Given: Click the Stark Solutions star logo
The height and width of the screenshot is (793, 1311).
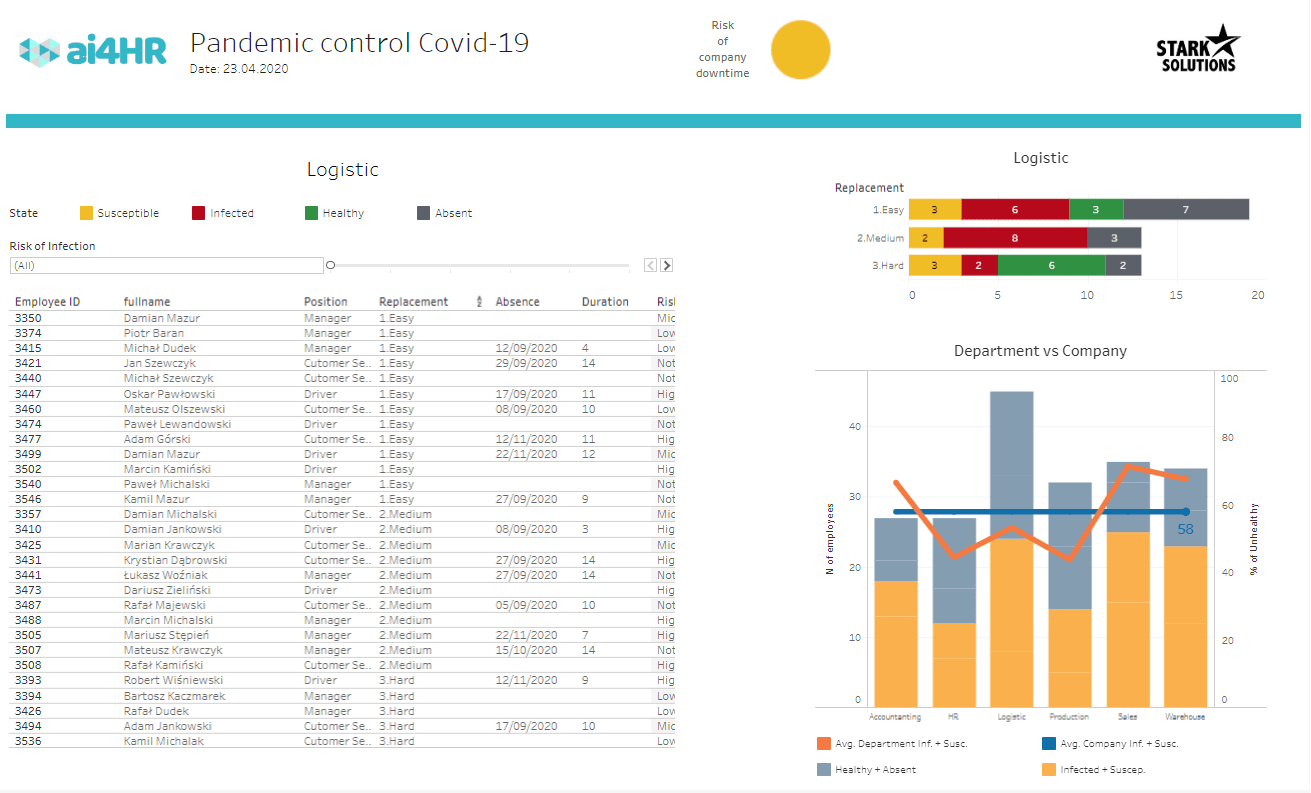Looking at the screenshot, I should pos(1197,50).
